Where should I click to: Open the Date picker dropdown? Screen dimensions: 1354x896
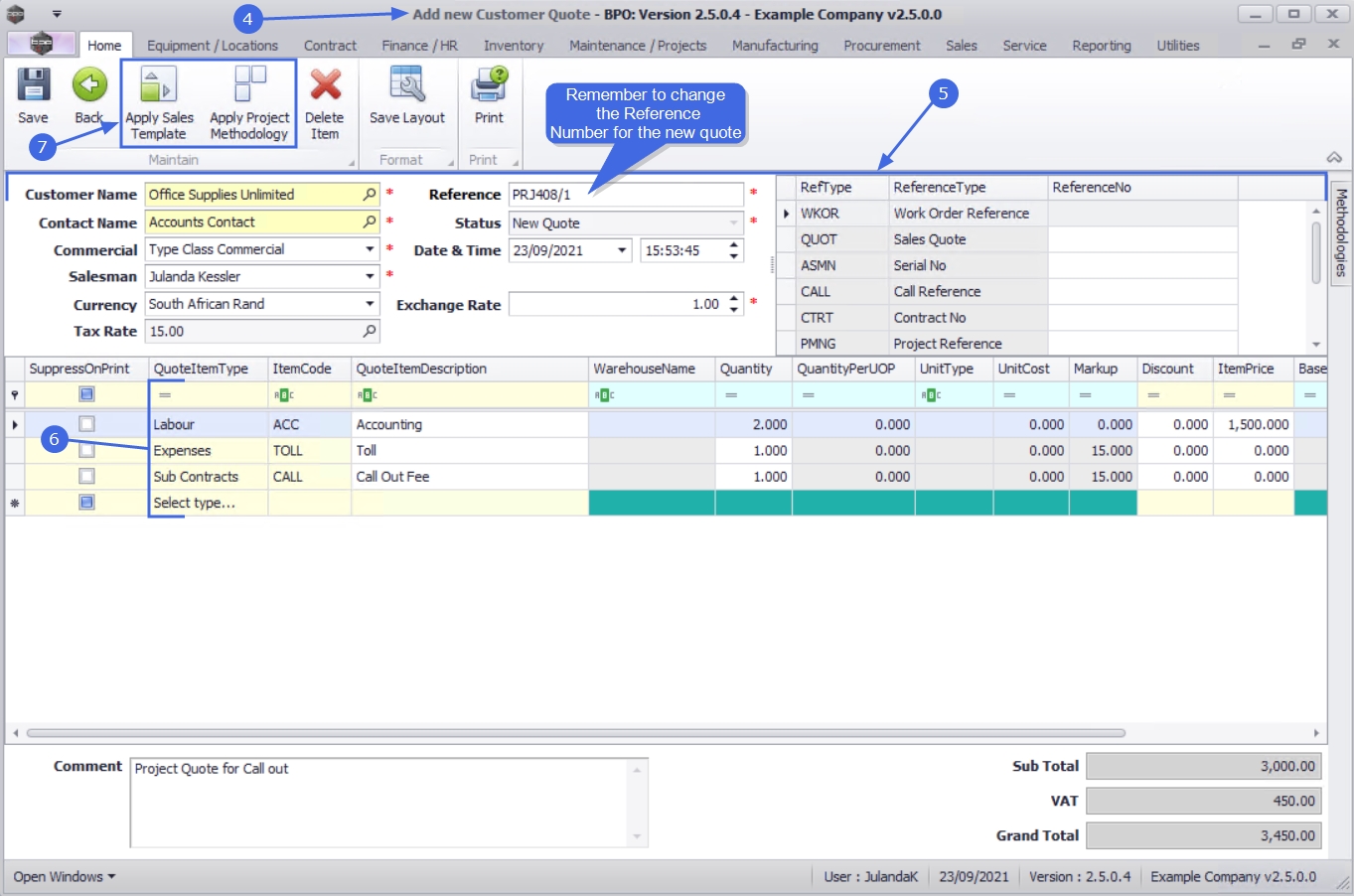pos(623,250)
